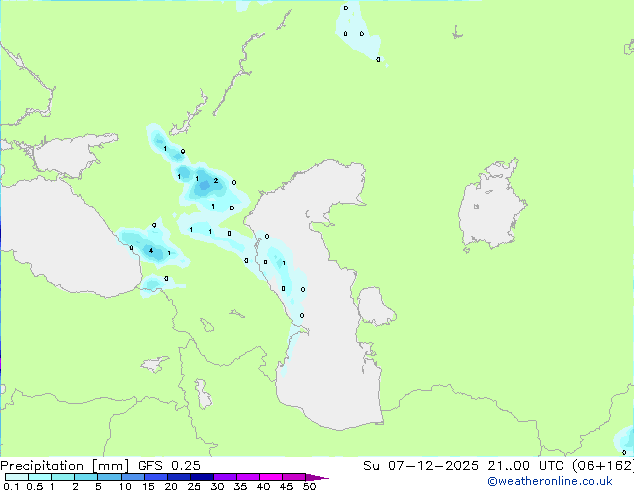Click the "4" precipitation value on map
Viewport: 634px width, 490px height.
[x=151, y=251]
